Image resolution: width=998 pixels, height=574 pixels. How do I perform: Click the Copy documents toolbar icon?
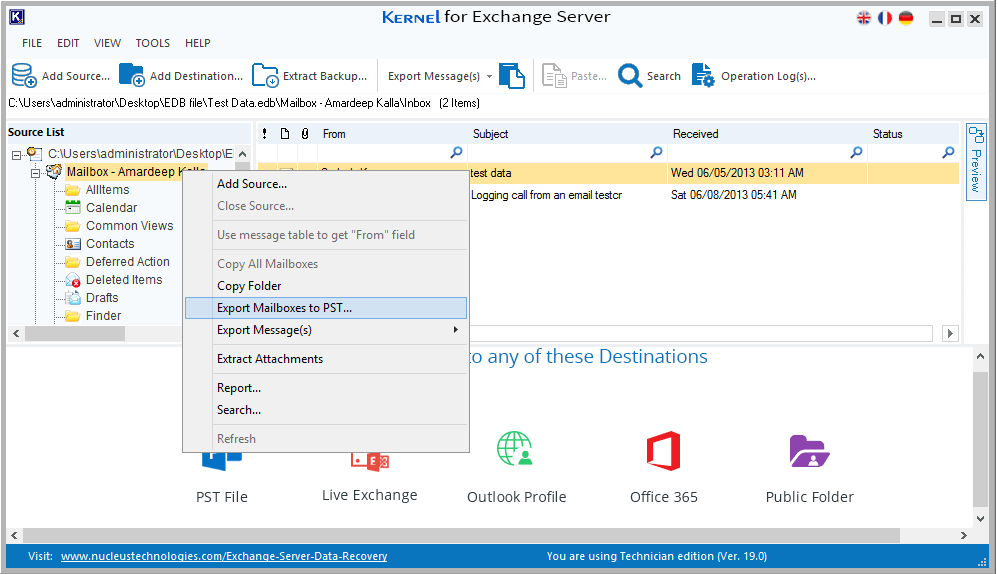coord(512,75)
